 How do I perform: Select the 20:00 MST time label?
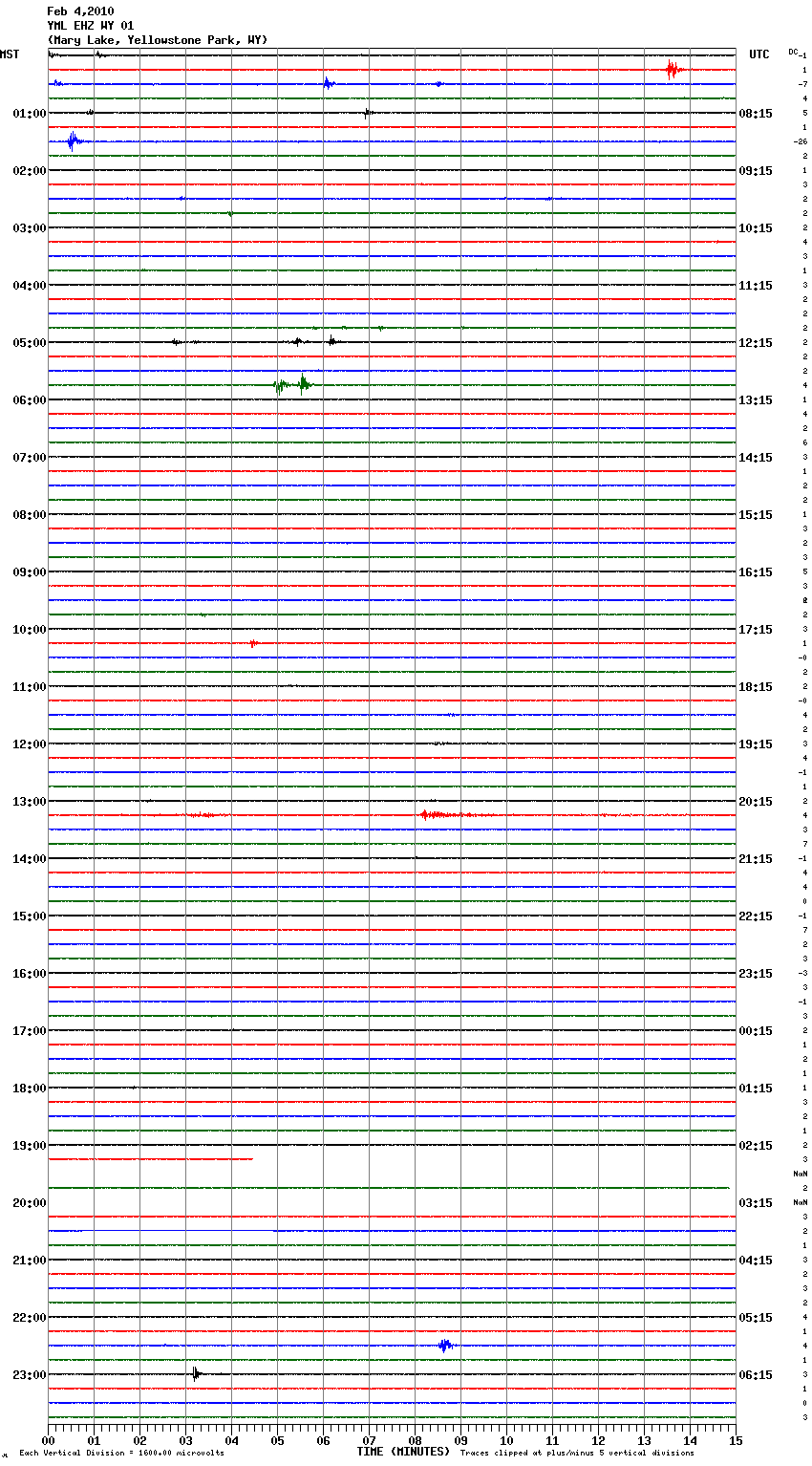(30, 1203)
